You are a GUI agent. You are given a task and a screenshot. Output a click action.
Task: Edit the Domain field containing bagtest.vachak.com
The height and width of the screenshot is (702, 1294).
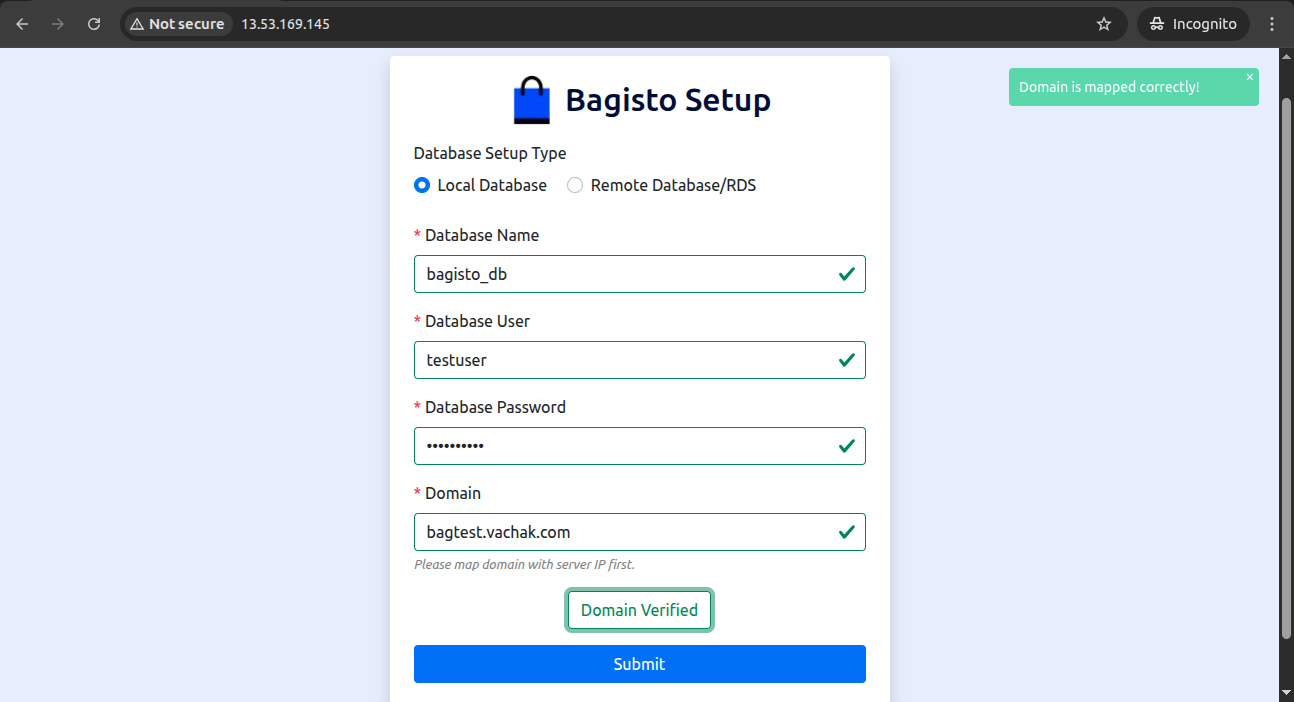point(639,532)
